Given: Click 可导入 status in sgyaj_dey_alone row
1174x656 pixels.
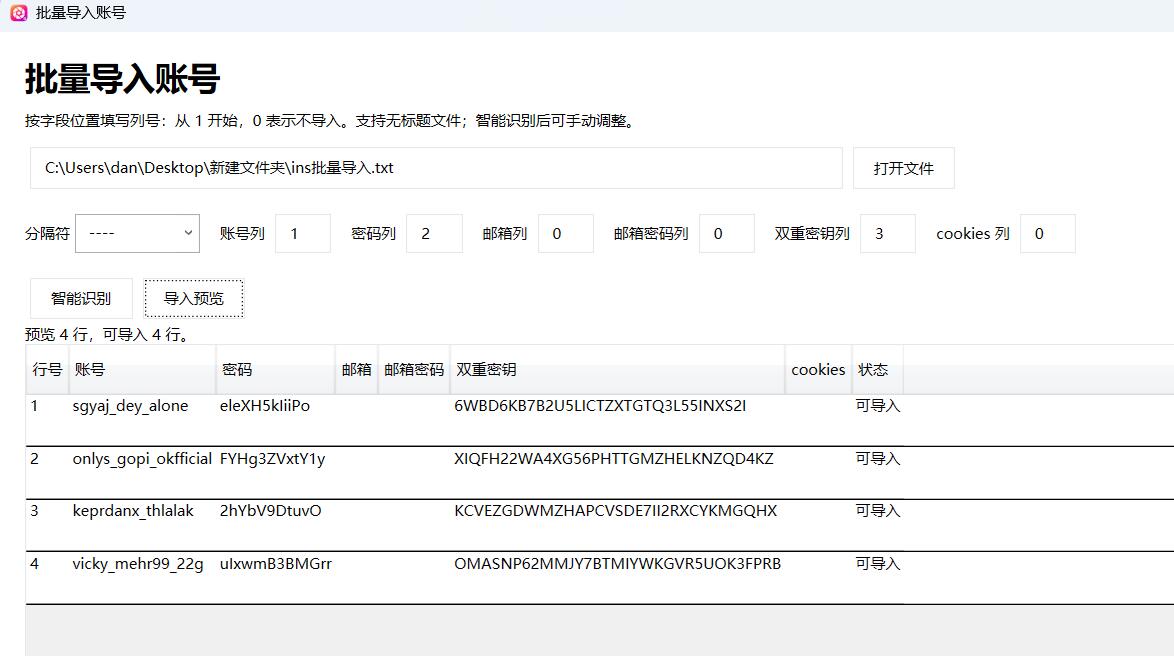Looking at the screenshot, I should [878, 406].
